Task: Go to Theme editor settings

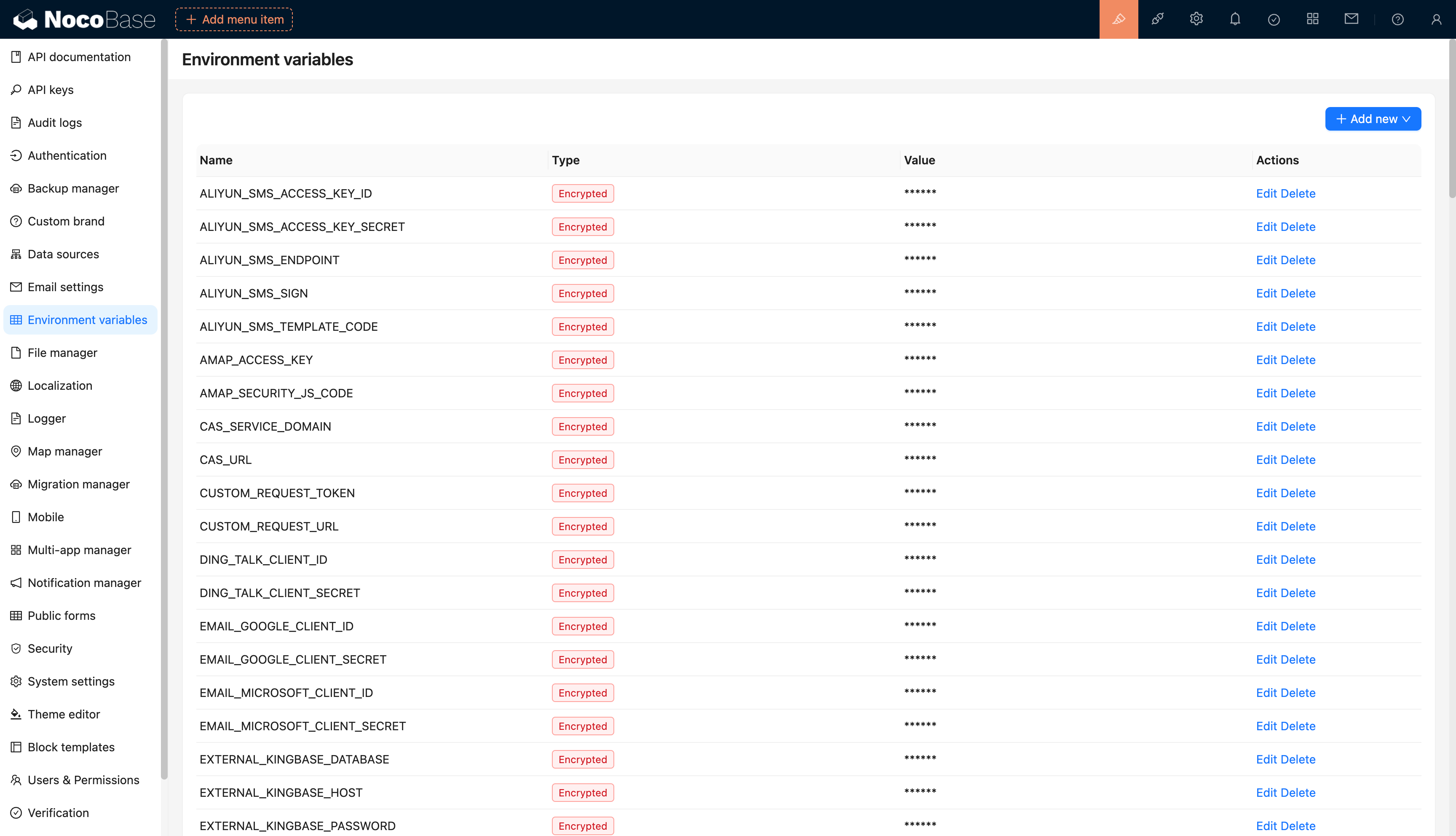Action: click(64, 714)
